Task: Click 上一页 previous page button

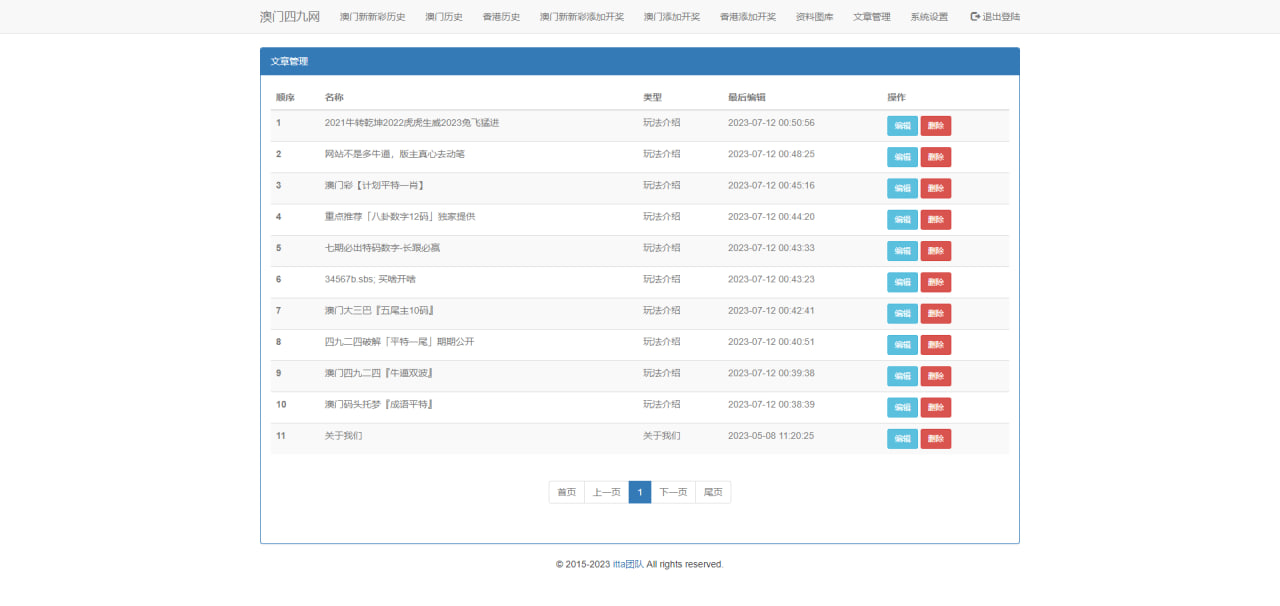Action: tap(607, 492)
